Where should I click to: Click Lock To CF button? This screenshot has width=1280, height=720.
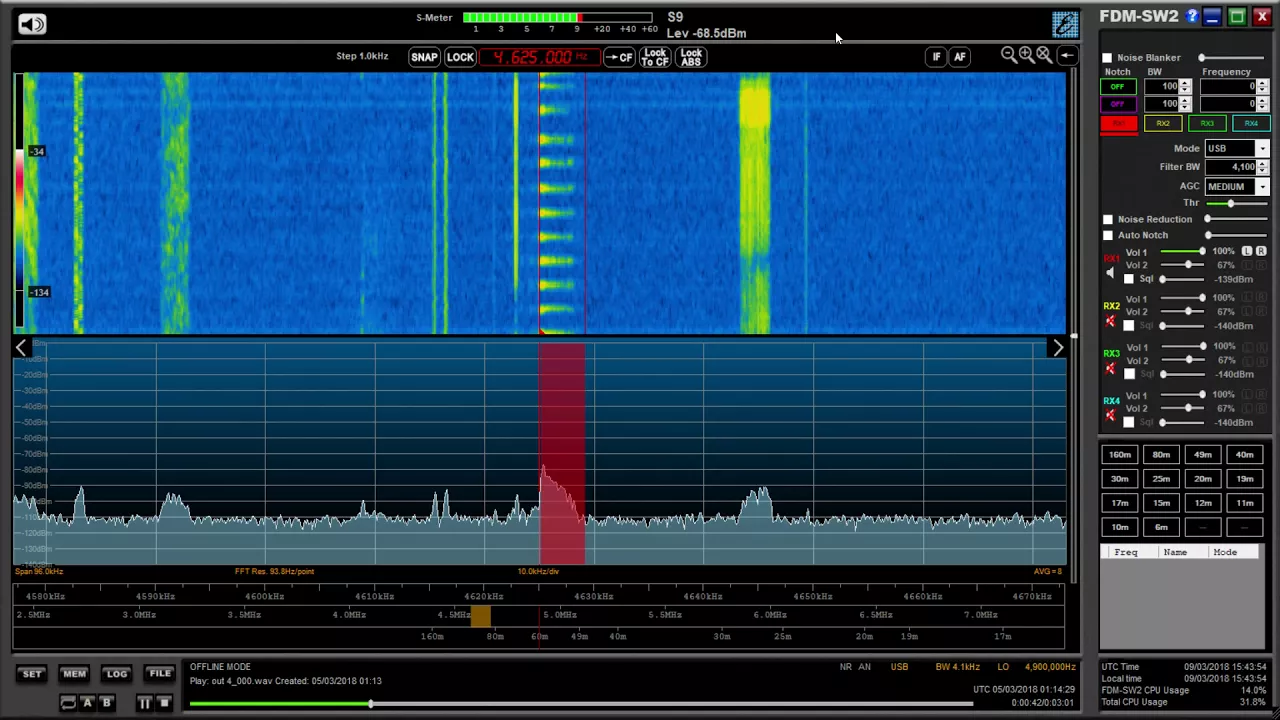[655, 57]
